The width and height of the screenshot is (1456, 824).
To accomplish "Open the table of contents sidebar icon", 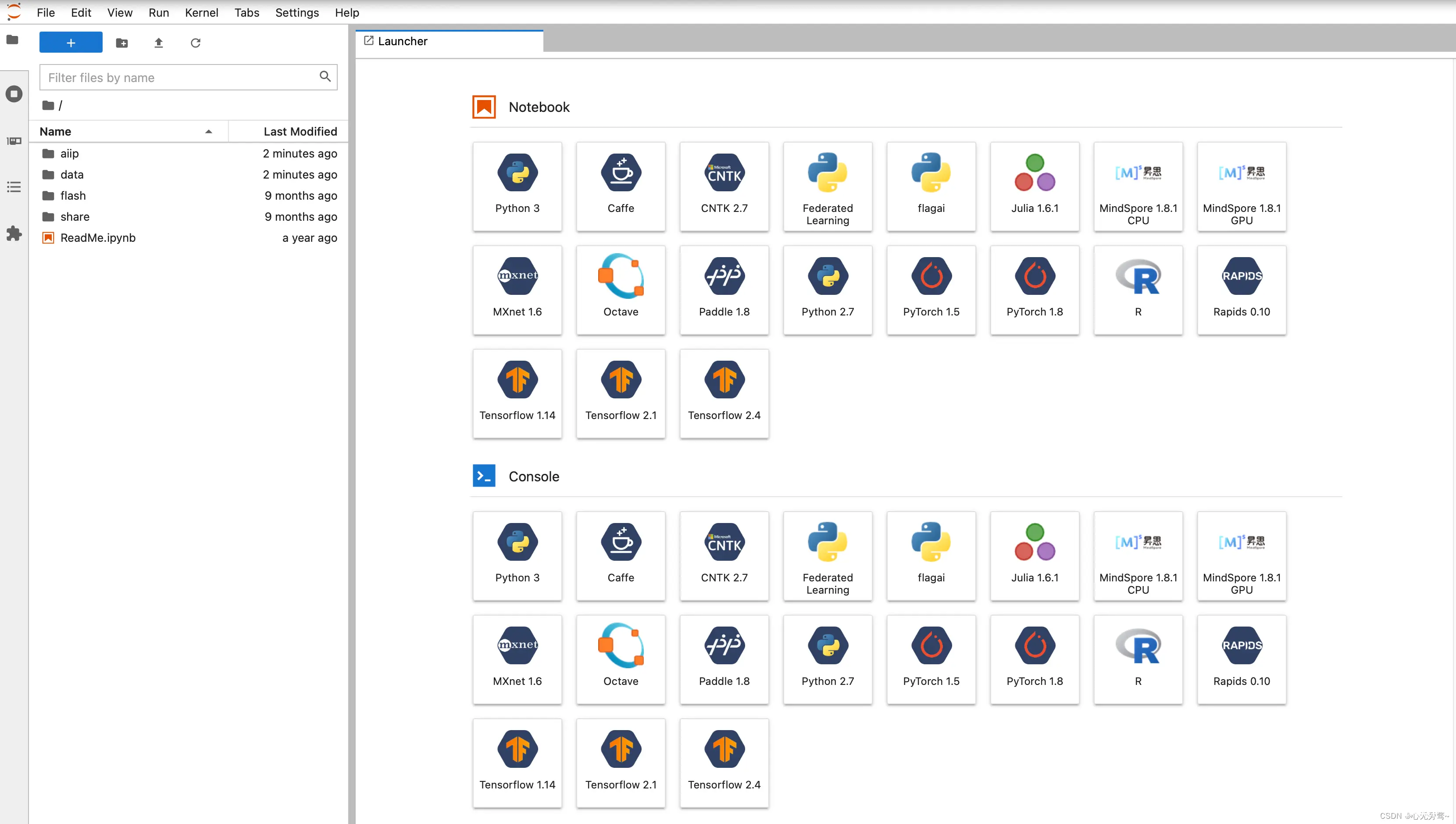I will pyautogui.click(x=14, y=187).
